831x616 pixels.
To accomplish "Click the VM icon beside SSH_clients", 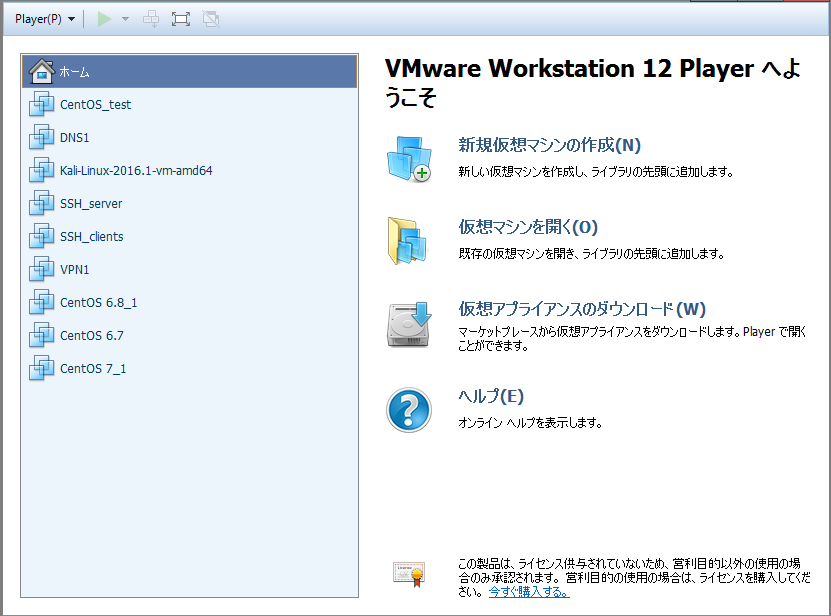I will pyautogui.click(x=42, y=236).
